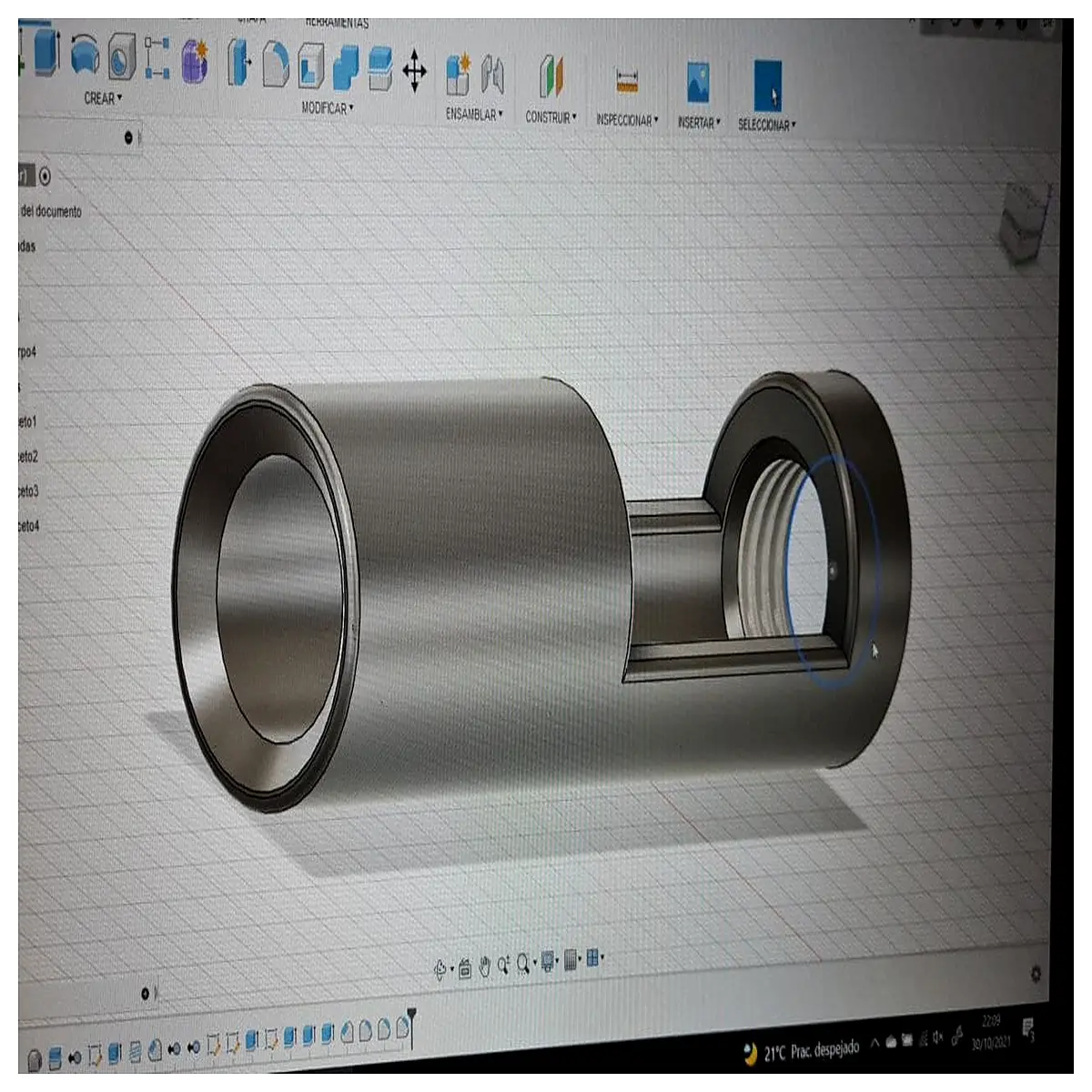Viewport: 1092px width, 1092px height.
Task: Click the purple Create Form icon
Action: click(195, 61)
